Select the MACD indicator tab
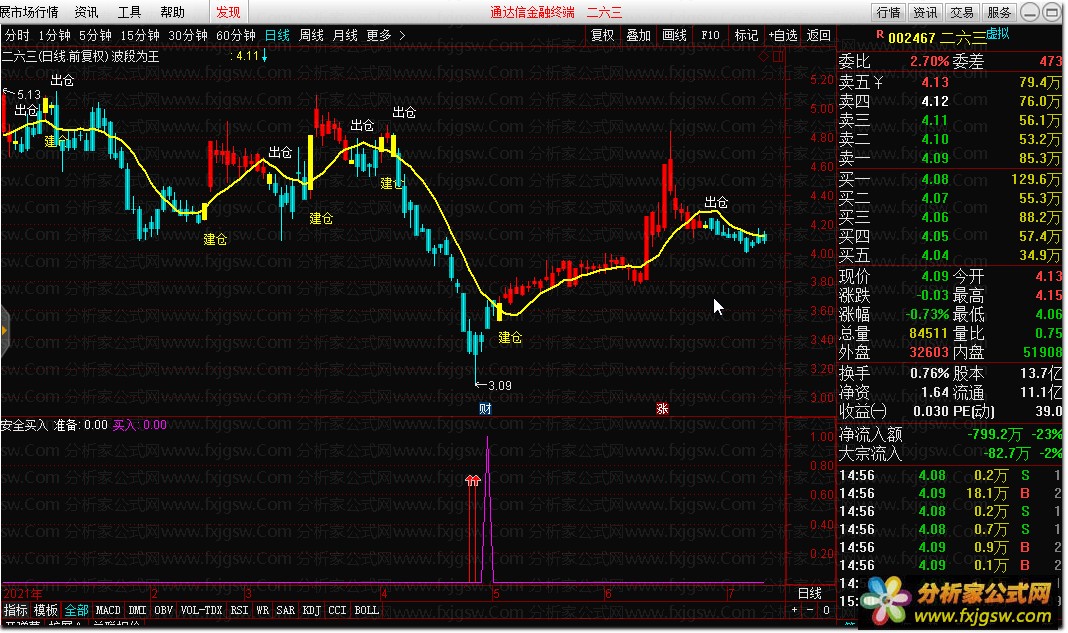 [x=108, y=610]
